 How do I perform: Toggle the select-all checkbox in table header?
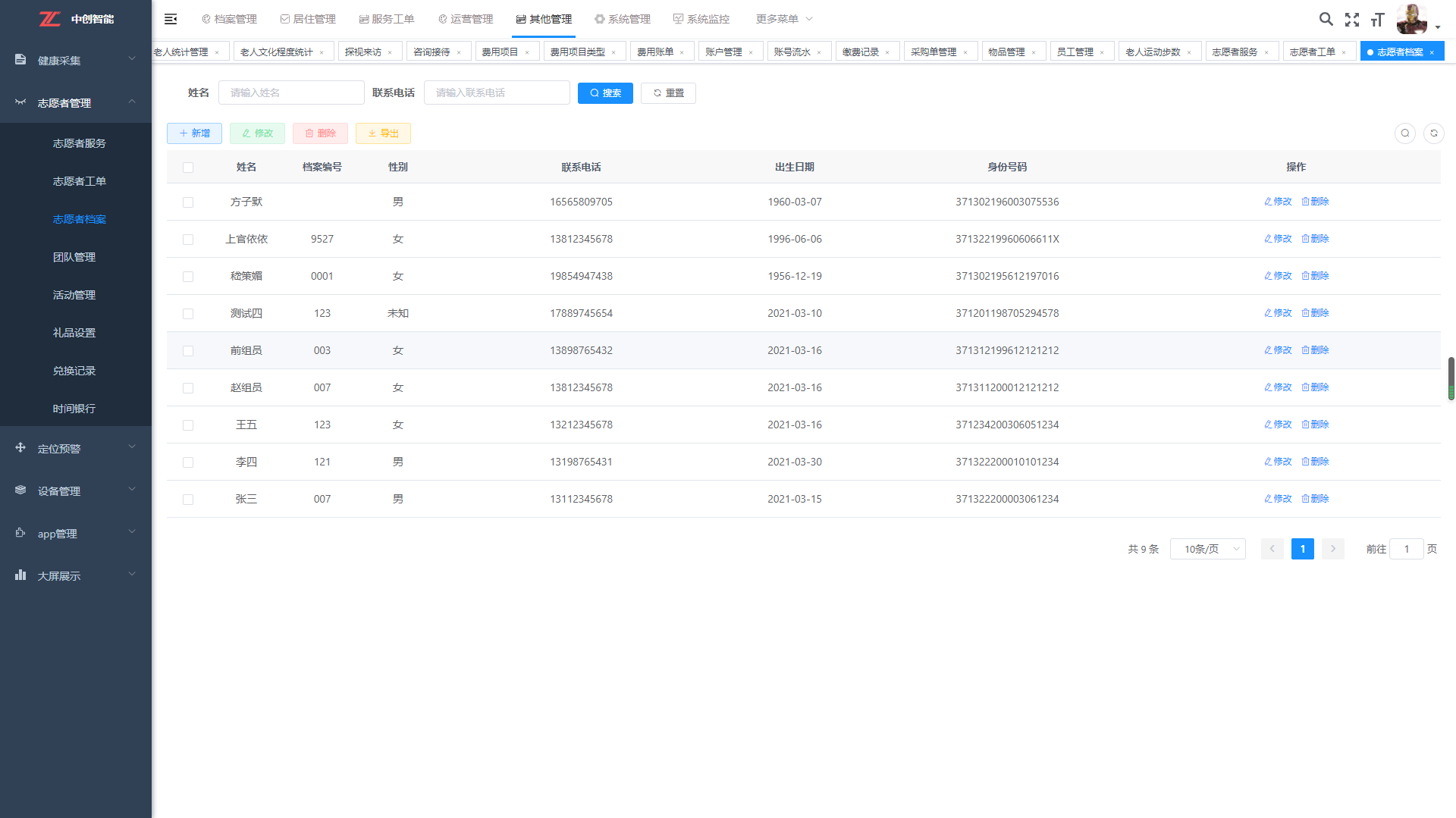pos(188,168)
